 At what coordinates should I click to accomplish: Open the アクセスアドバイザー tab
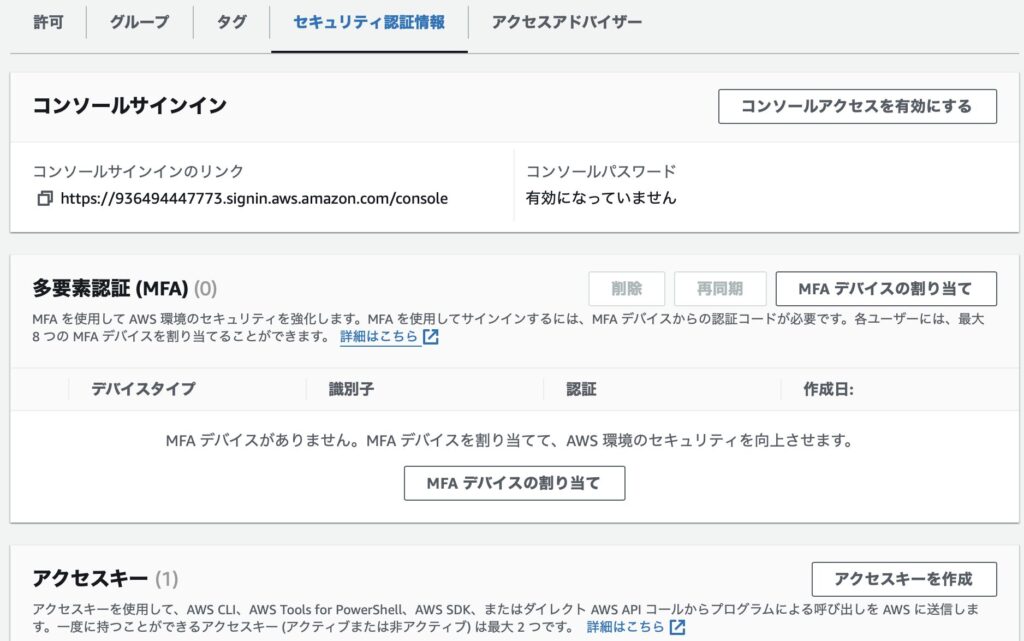(x=566, y=22)
